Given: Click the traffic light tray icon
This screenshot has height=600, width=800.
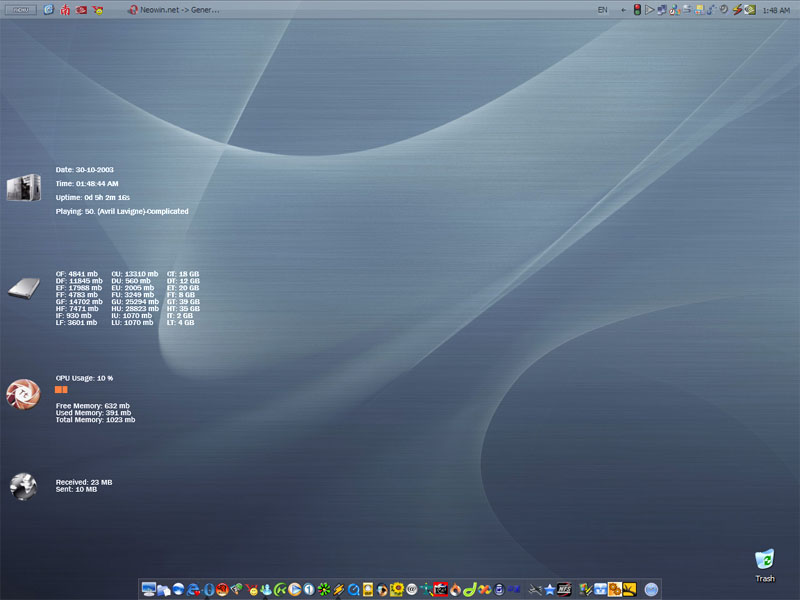Looking at the screenshot, I should (637, 10).
